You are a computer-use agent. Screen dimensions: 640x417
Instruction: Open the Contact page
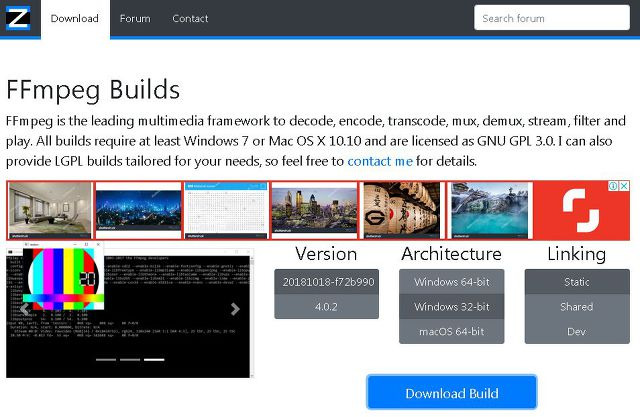190,18
